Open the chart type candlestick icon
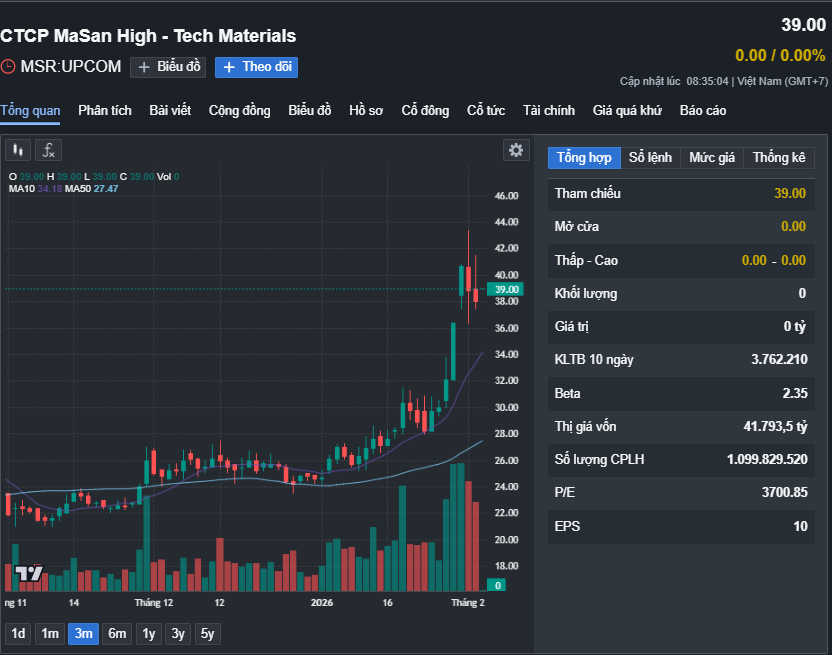832x655 pixels. [x=18, y=150]
